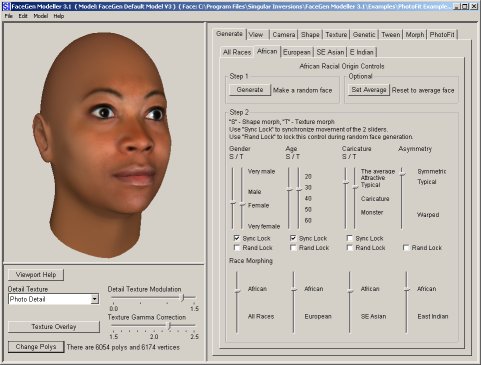Select the SE Asian sub-tab

pyautogui.click(x=330, y=52)
